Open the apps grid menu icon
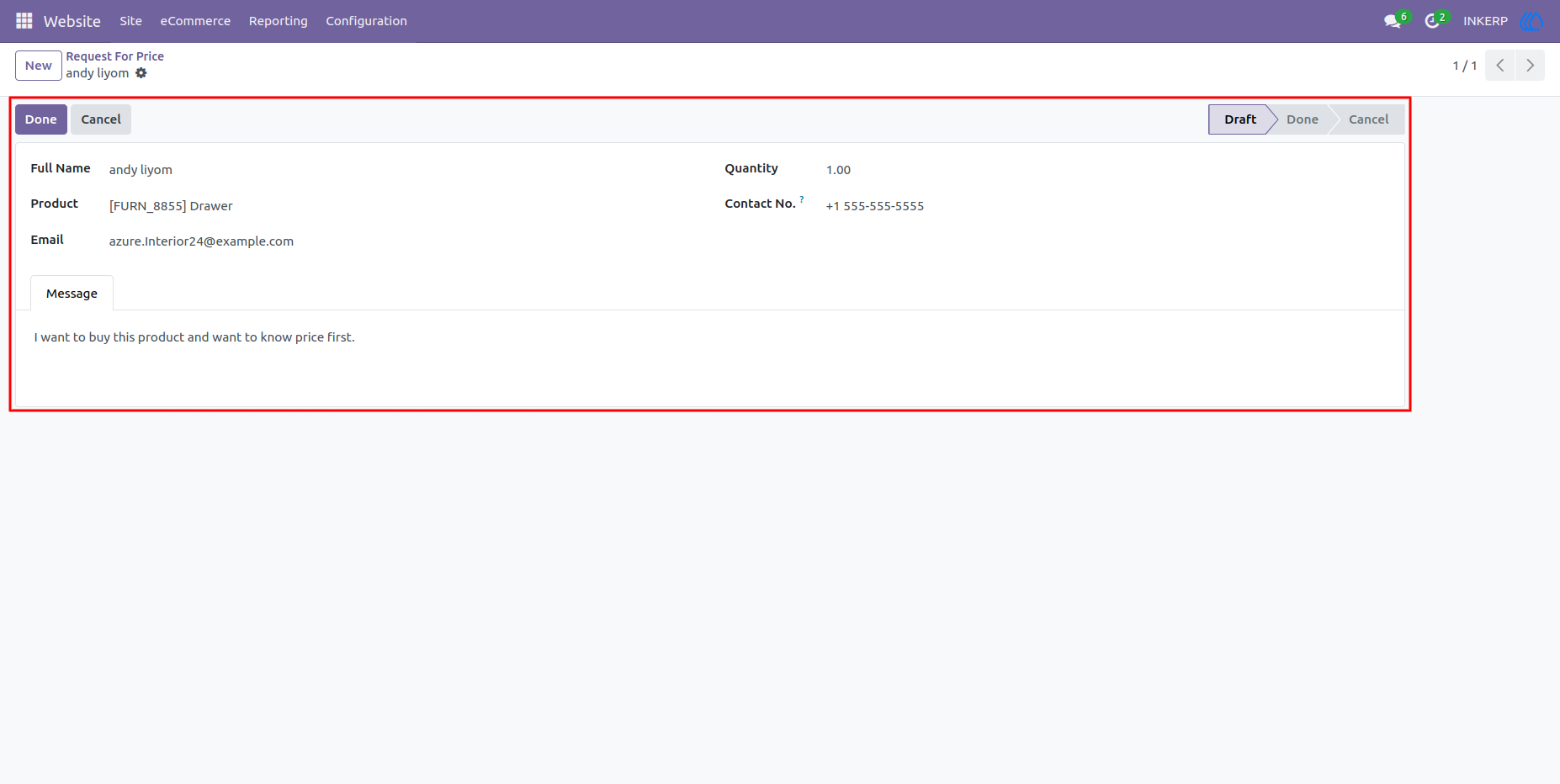 coord(24,21)
